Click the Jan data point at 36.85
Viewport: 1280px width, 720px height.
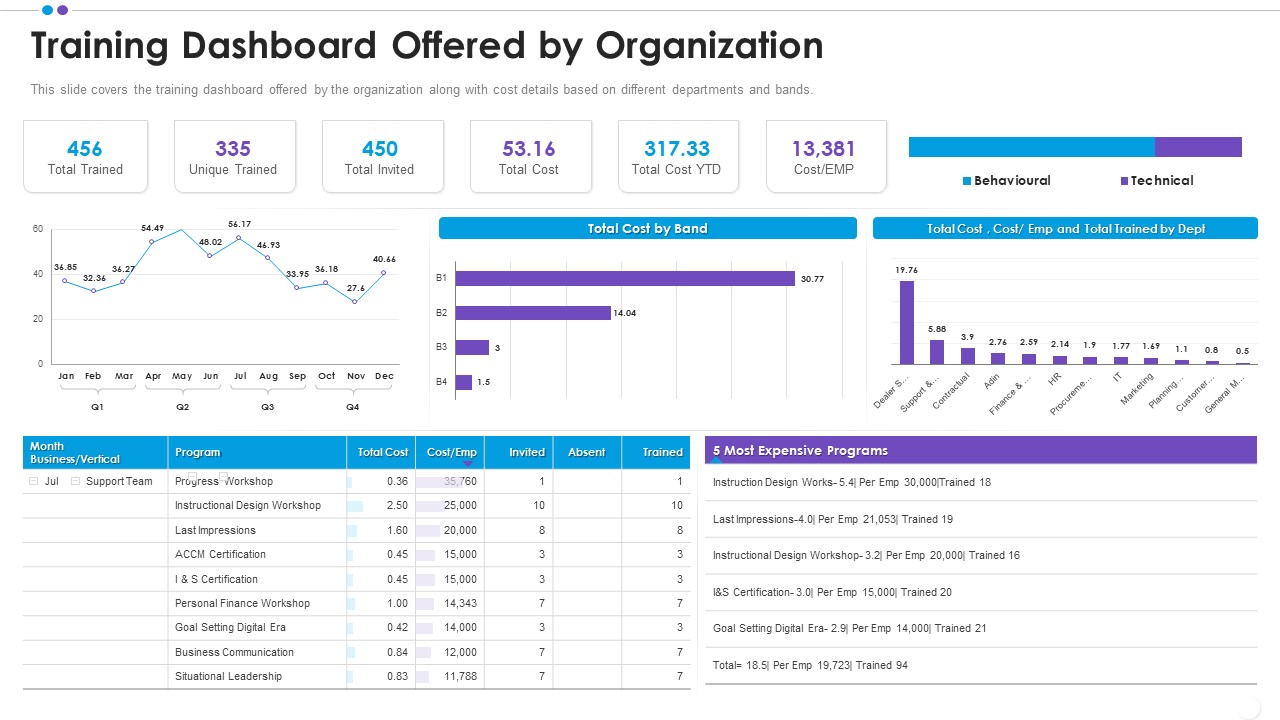pyautogui.click(x=65, y=280)
